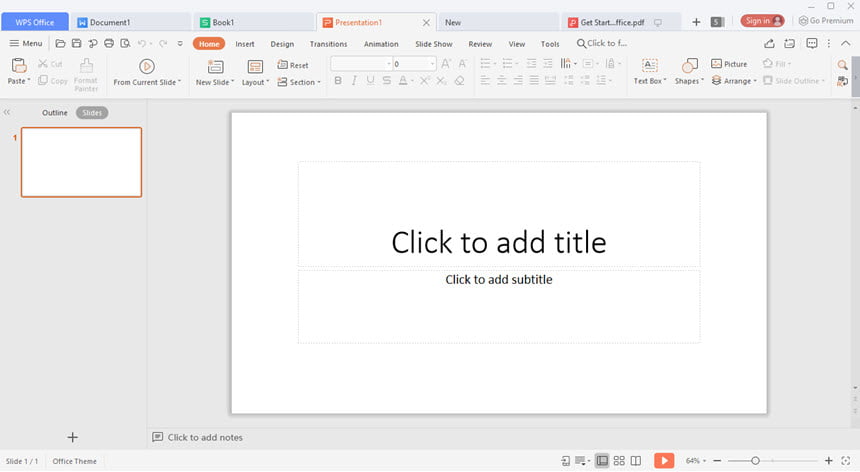Toggle Subscript formatting
860x472 pixels.
click(x=442, y=81)
